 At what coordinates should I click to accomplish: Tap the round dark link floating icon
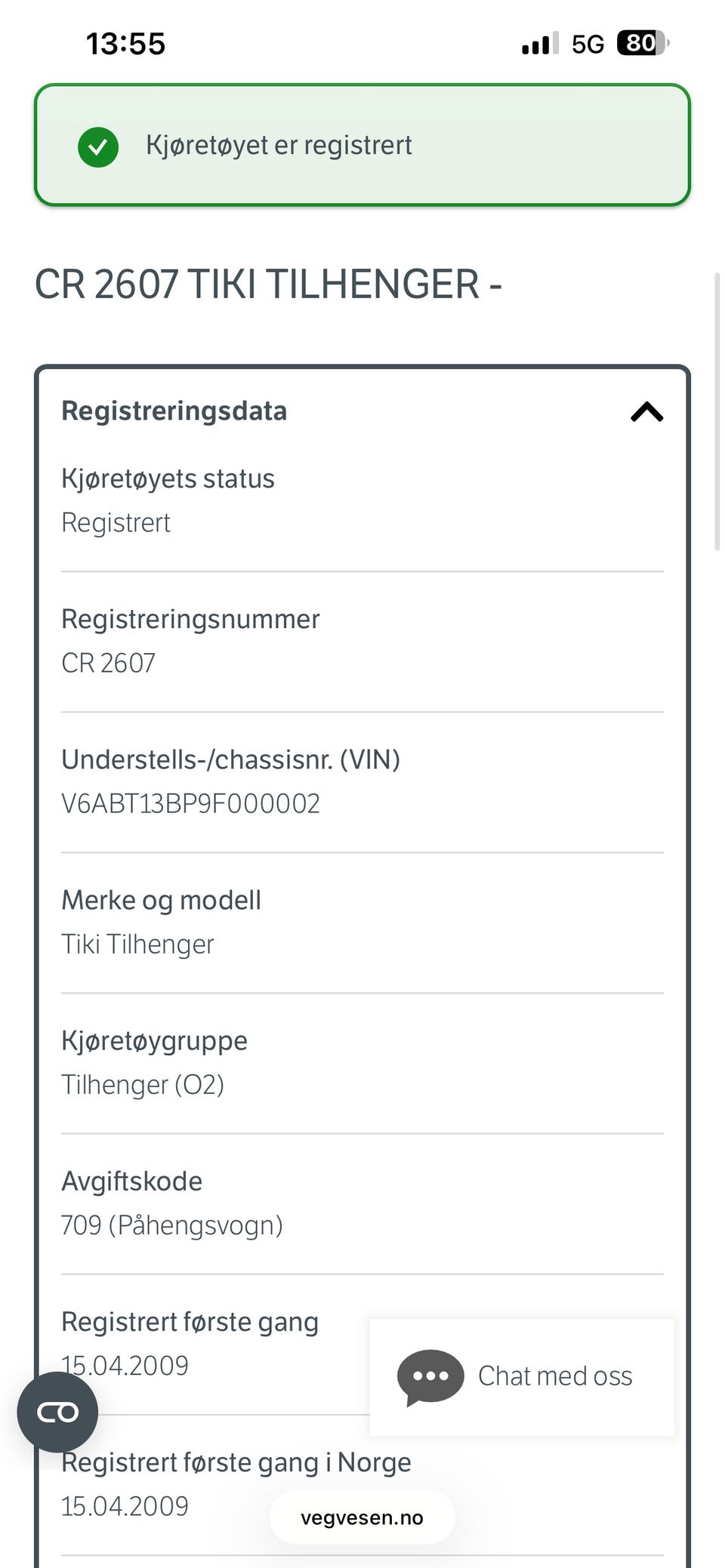[57, 1412]
